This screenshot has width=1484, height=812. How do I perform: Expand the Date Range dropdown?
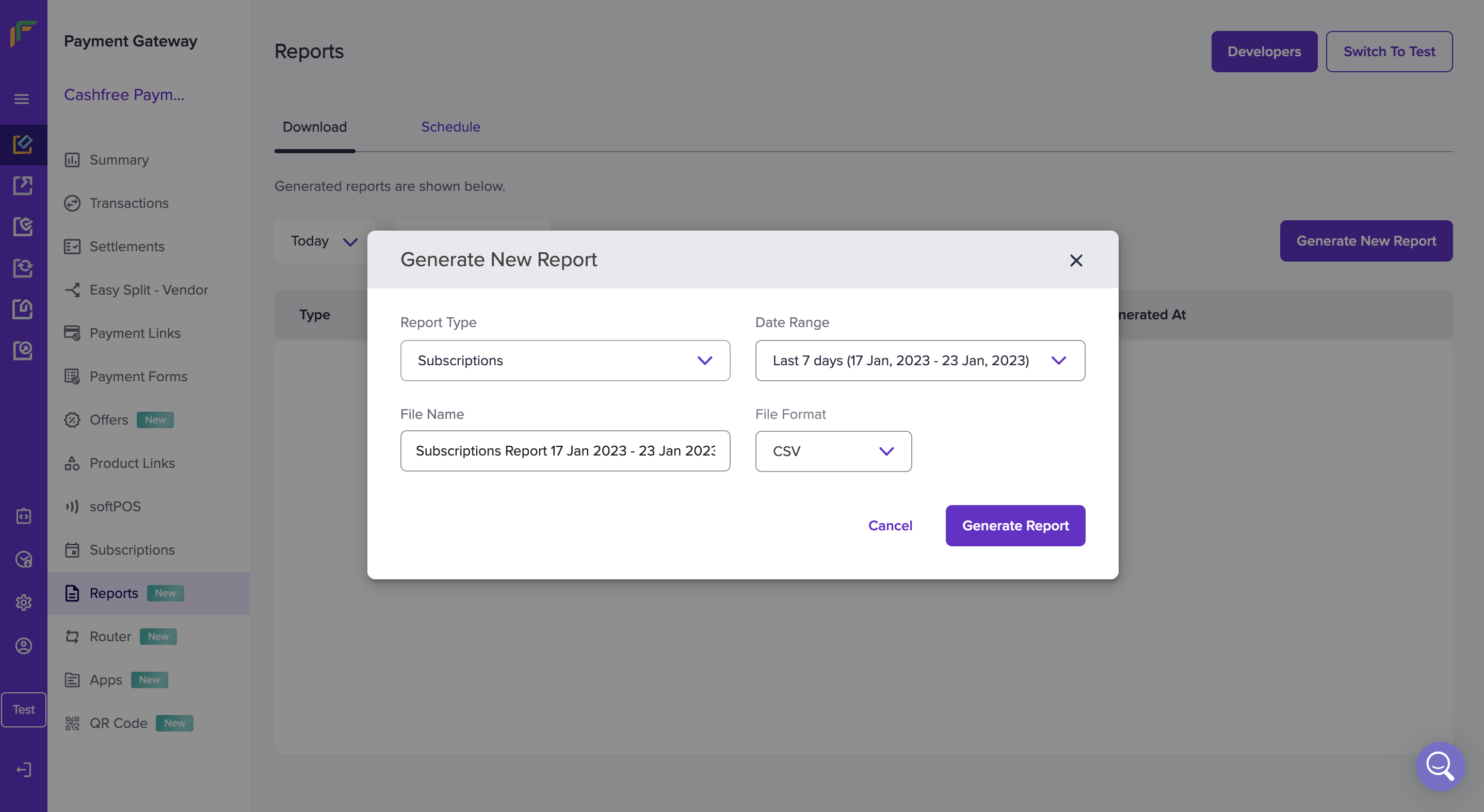(920, 361)
